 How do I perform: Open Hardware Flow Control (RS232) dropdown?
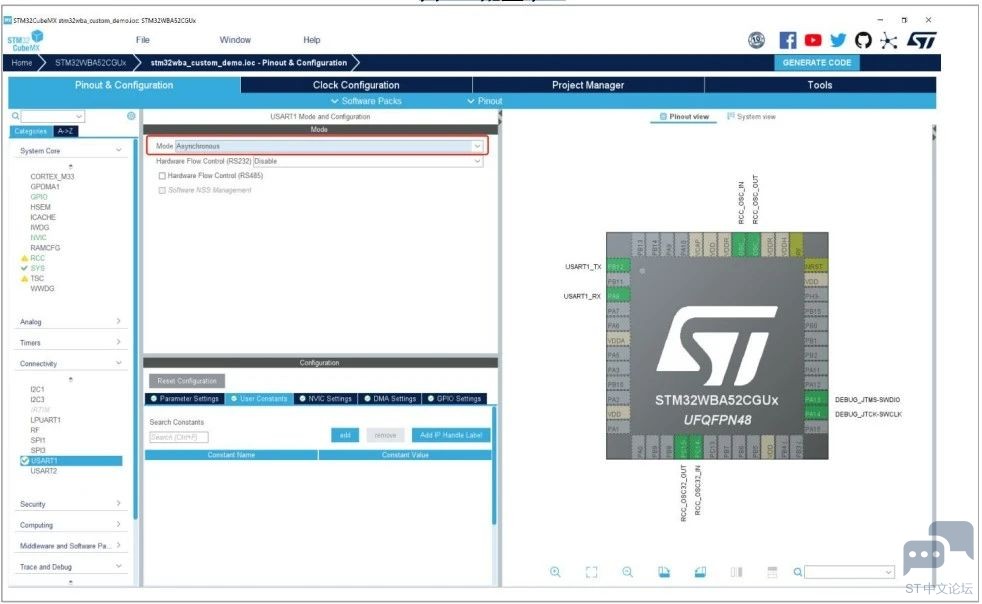368,161
